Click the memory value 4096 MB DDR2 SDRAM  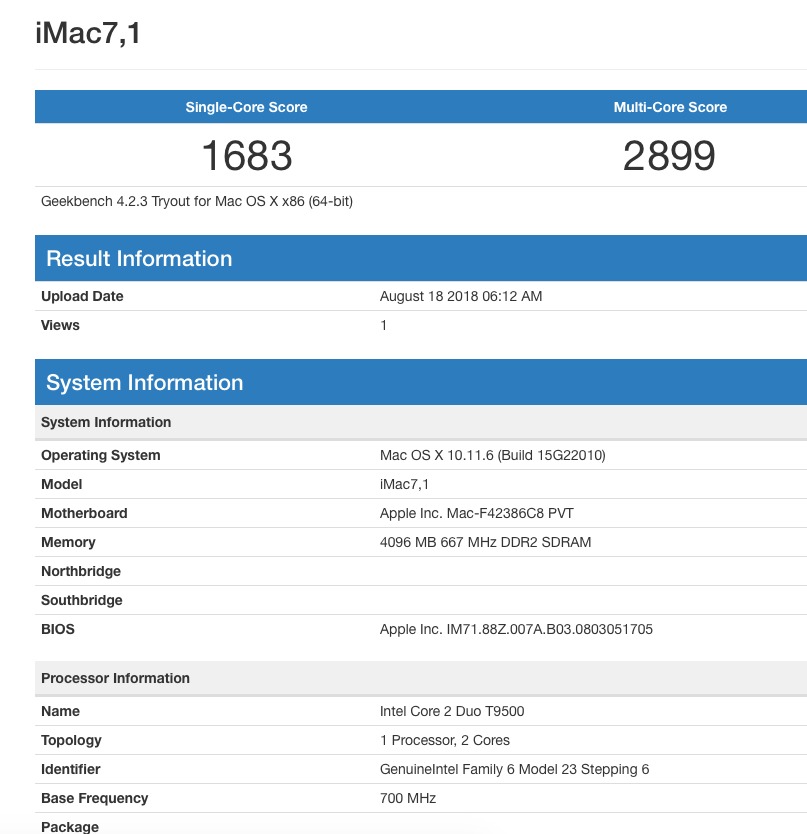click(485, 542)
